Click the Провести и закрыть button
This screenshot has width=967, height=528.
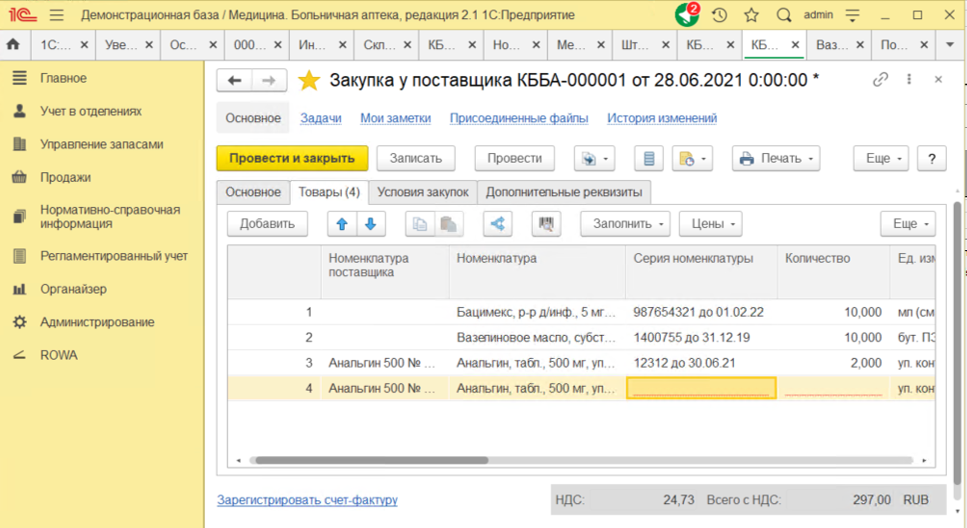[x=292, y=158]
